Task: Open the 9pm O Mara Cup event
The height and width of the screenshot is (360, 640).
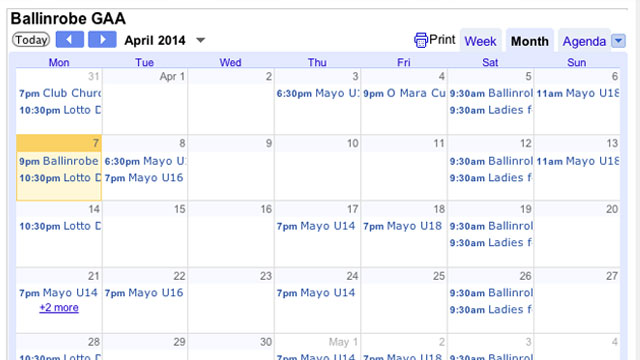Action: [404, 93]
